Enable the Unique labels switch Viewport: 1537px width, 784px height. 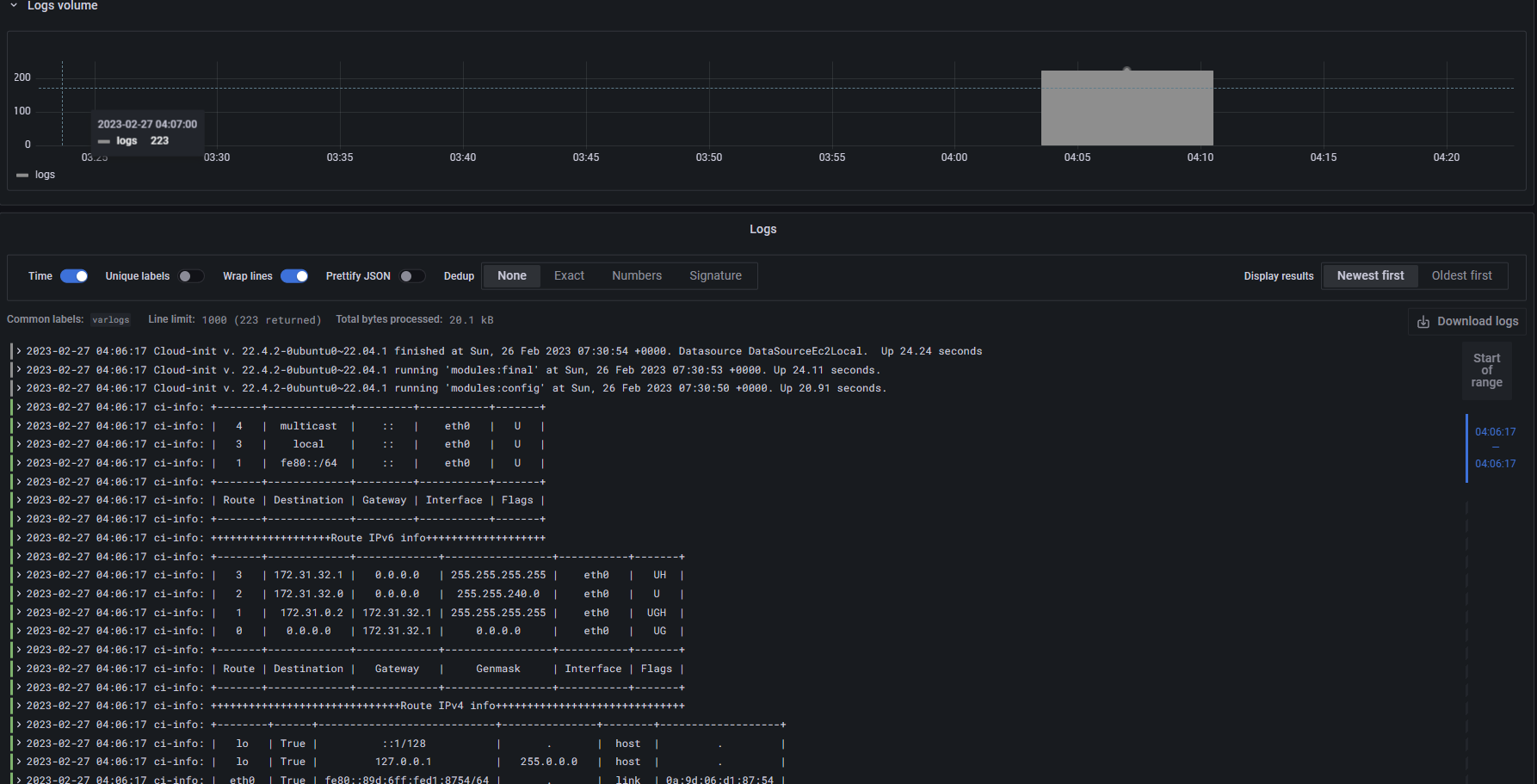(191, 276)
